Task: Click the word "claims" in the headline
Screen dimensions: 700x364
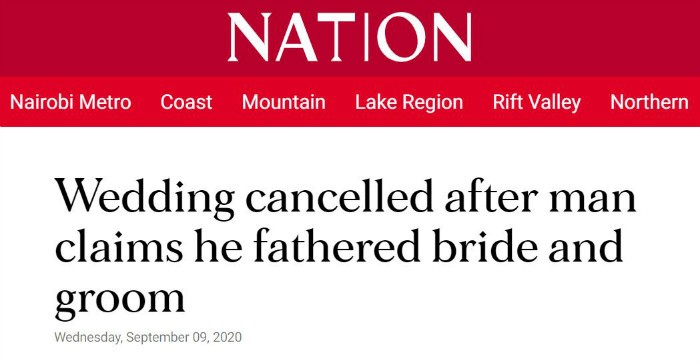Action: coord(119,245)
